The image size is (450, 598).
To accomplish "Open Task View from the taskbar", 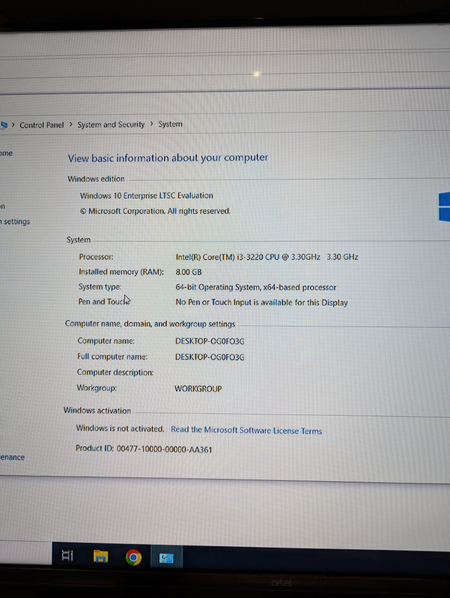I will coord(68,556).
